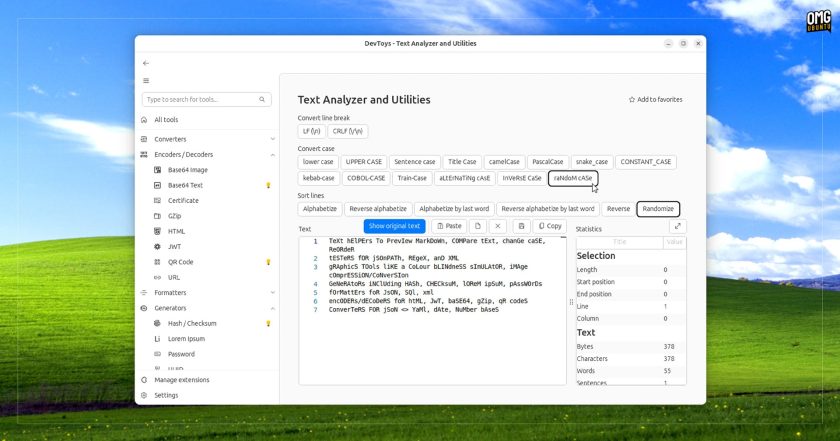Convert text to kebab-case
840x441 pixels.
(318, 178)
